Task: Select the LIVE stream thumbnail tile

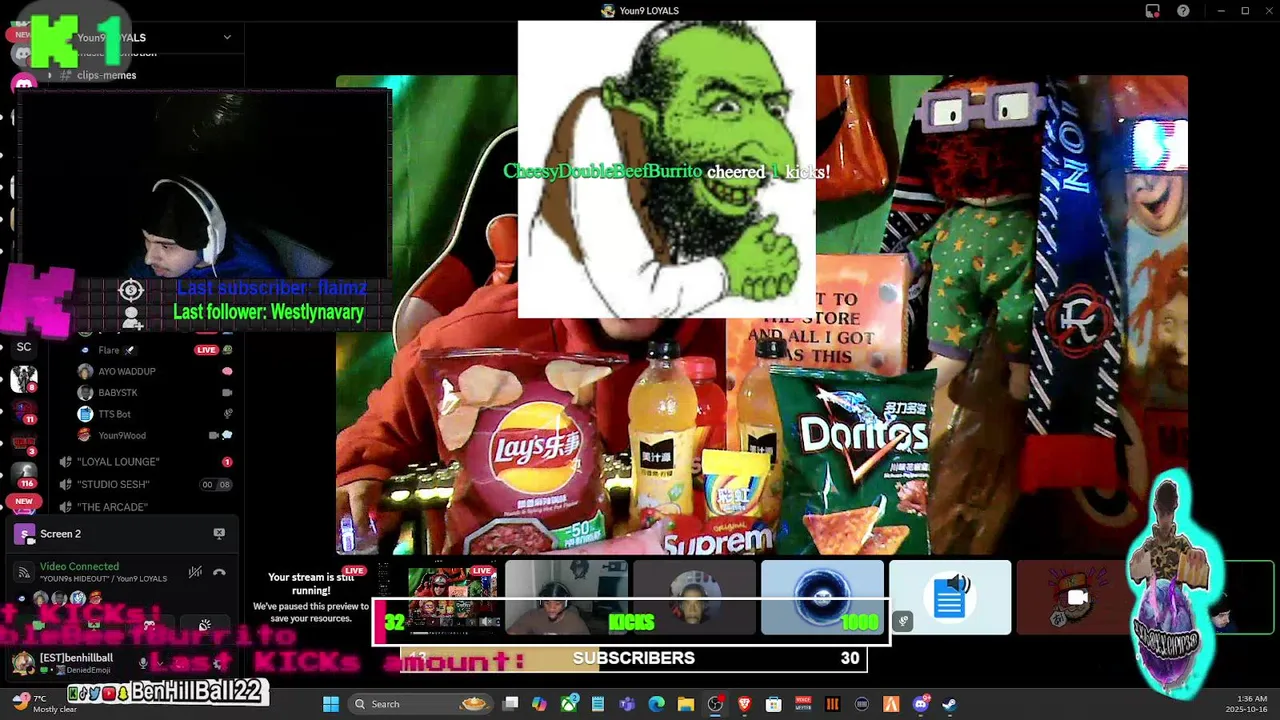Action: pos(438,597)
